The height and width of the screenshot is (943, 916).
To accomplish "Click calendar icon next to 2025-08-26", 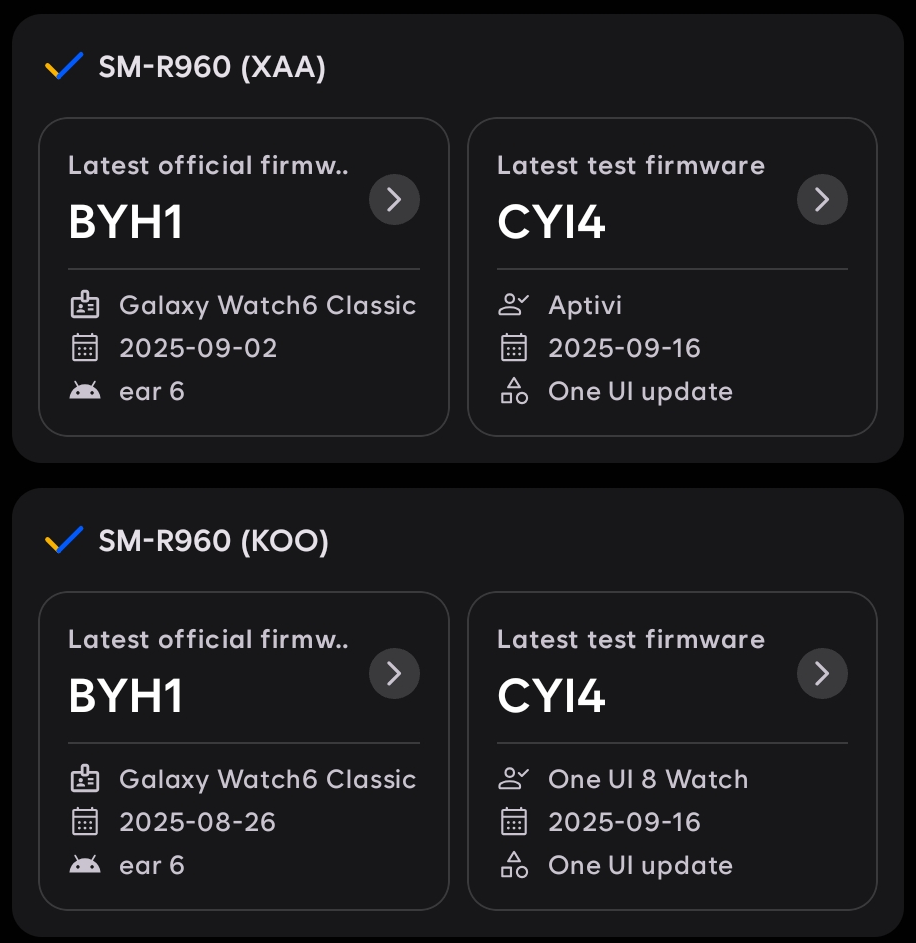I will click(x=85, y=822).
